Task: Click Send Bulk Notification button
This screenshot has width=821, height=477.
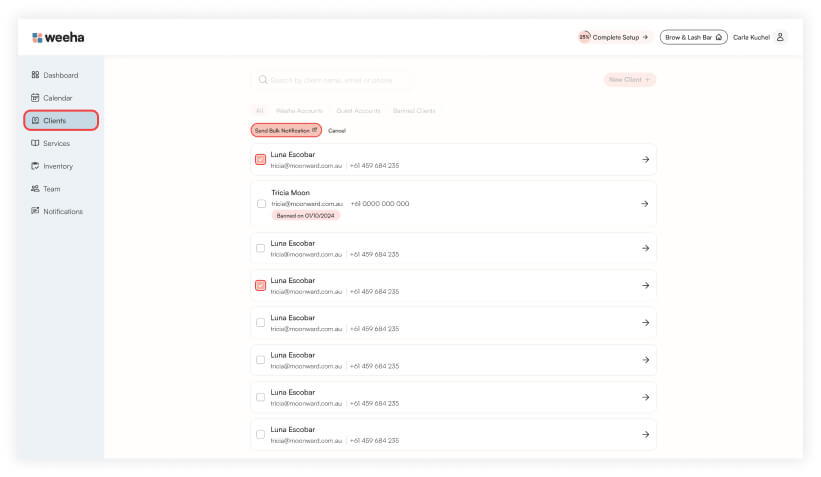Action: 286,130
